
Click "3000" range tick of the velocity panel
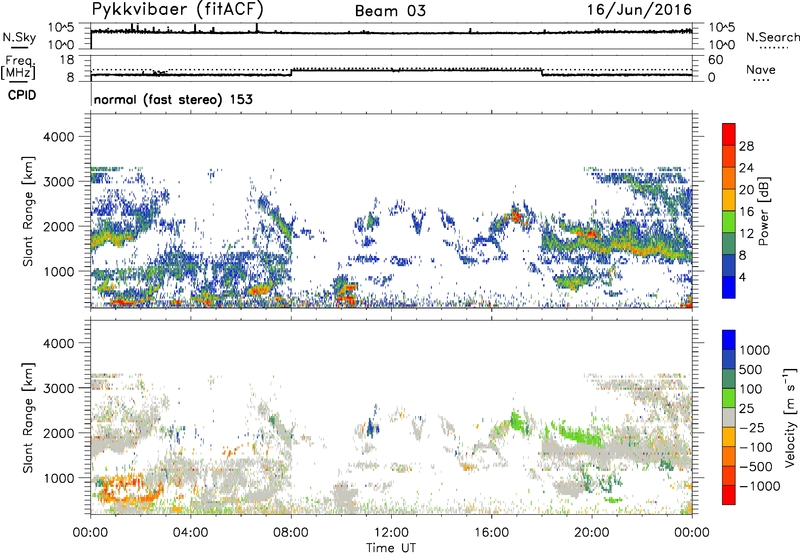58,388
